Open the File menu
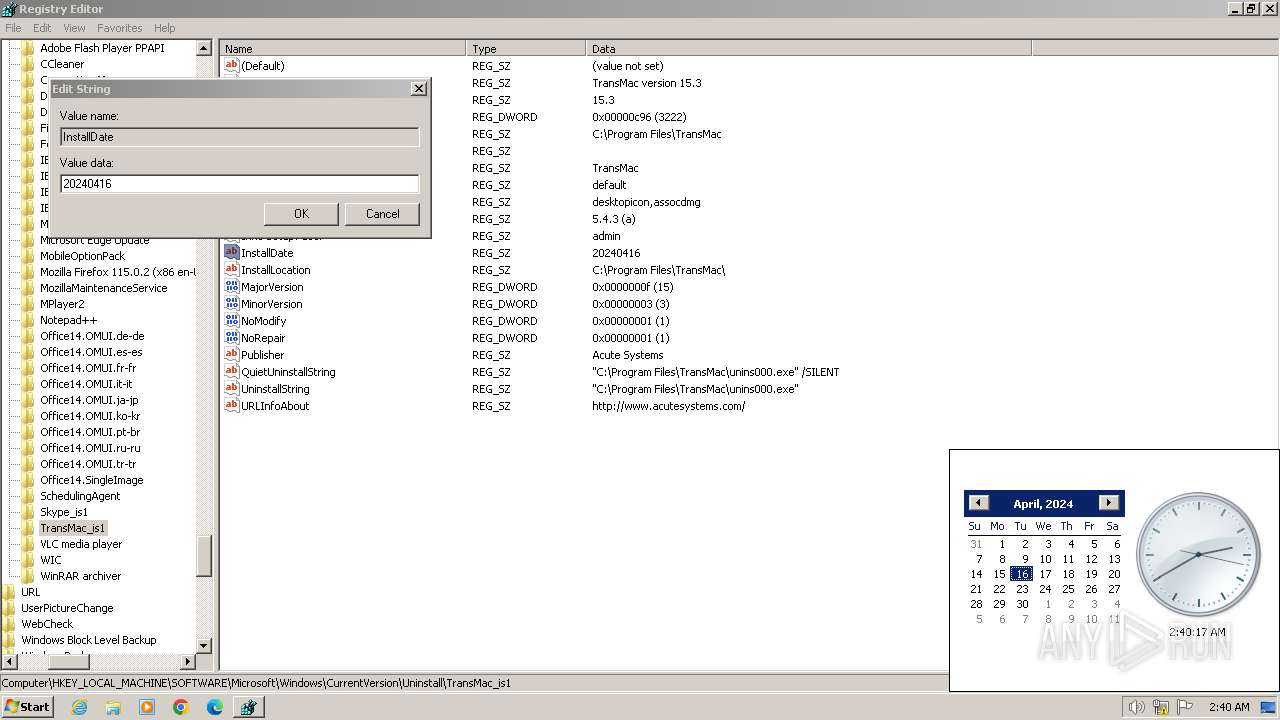This screenshot has height=720, width=1280. tap(13, 28)
